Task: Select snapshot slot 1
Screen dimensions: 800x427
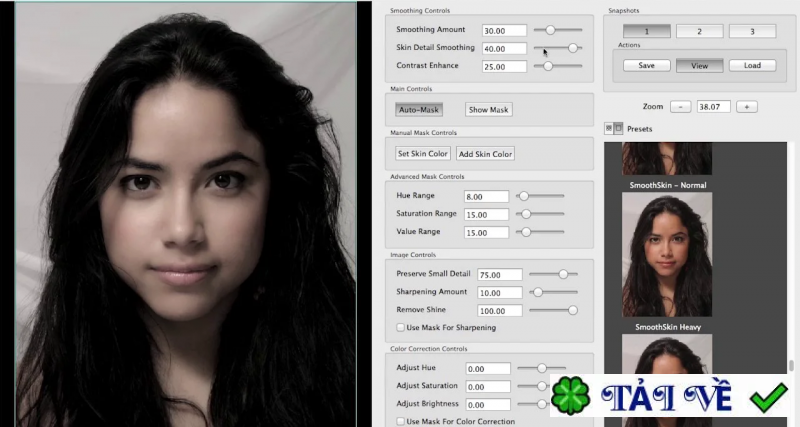Action: (x=646, y=31)
